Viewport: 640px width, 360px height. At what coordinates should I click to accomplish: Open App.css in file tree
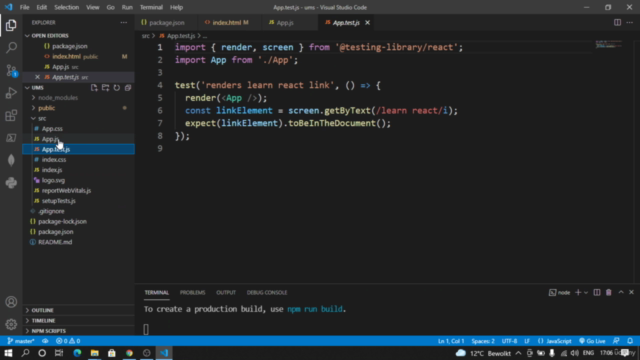point(52,129)
